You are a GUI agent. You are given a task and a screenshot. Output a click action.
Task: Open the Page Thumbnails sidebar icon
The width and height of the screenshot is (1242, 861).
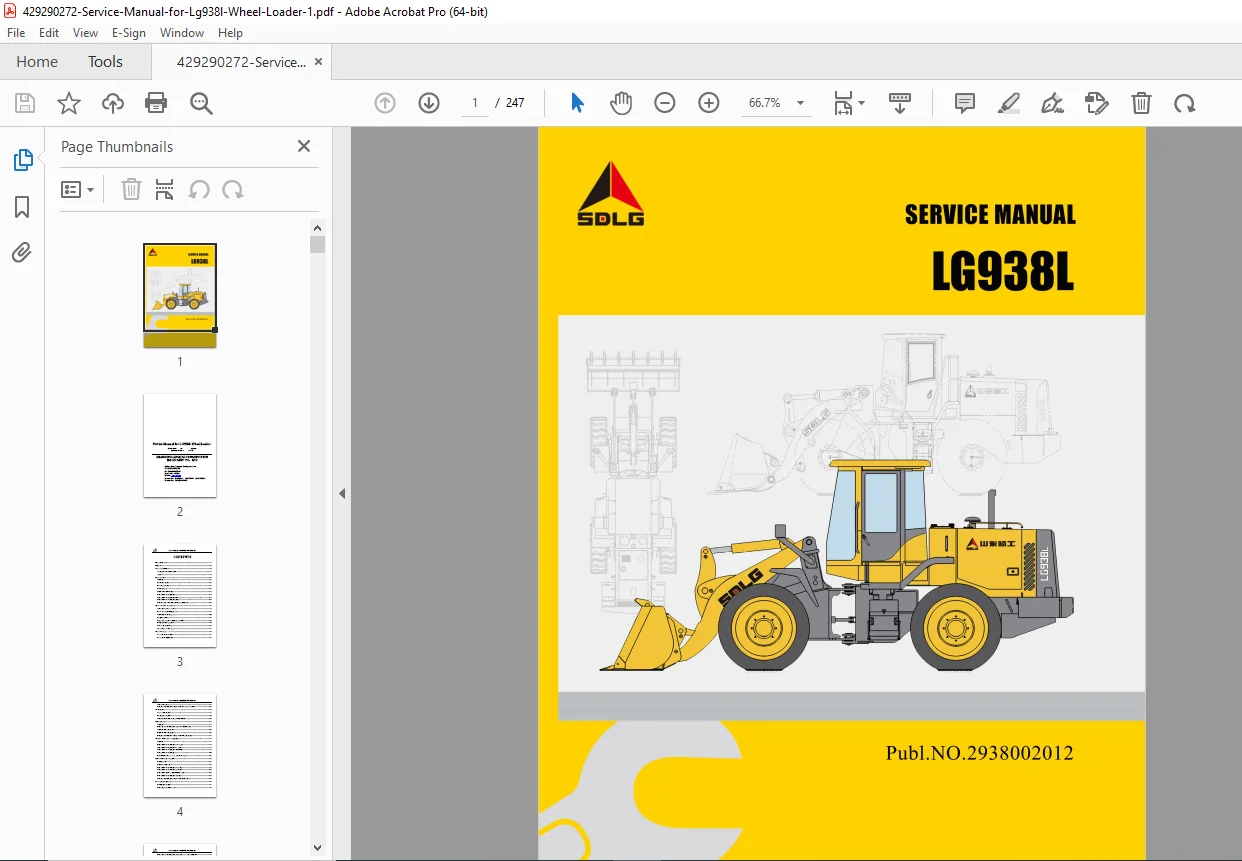pos(22,160)
